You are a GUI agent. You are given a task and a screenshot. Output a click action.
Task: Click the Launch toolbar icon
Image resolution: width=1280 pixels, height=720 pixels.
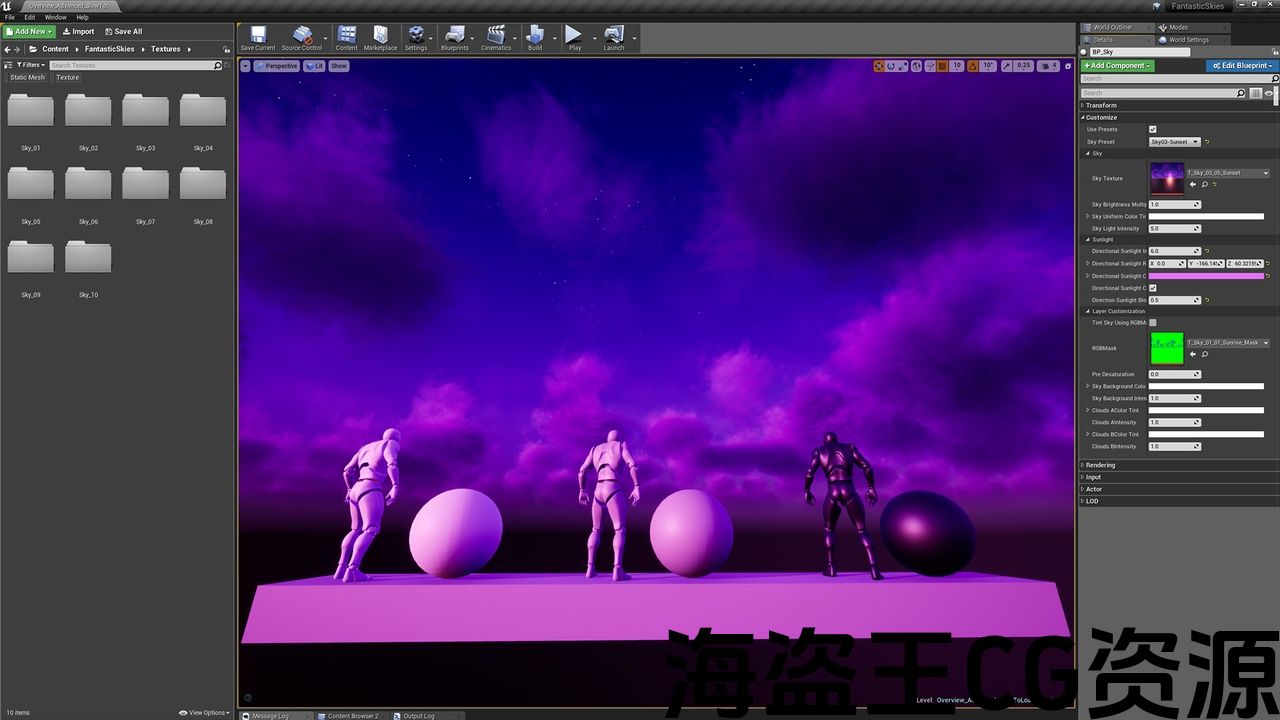[x=613, y=38]
